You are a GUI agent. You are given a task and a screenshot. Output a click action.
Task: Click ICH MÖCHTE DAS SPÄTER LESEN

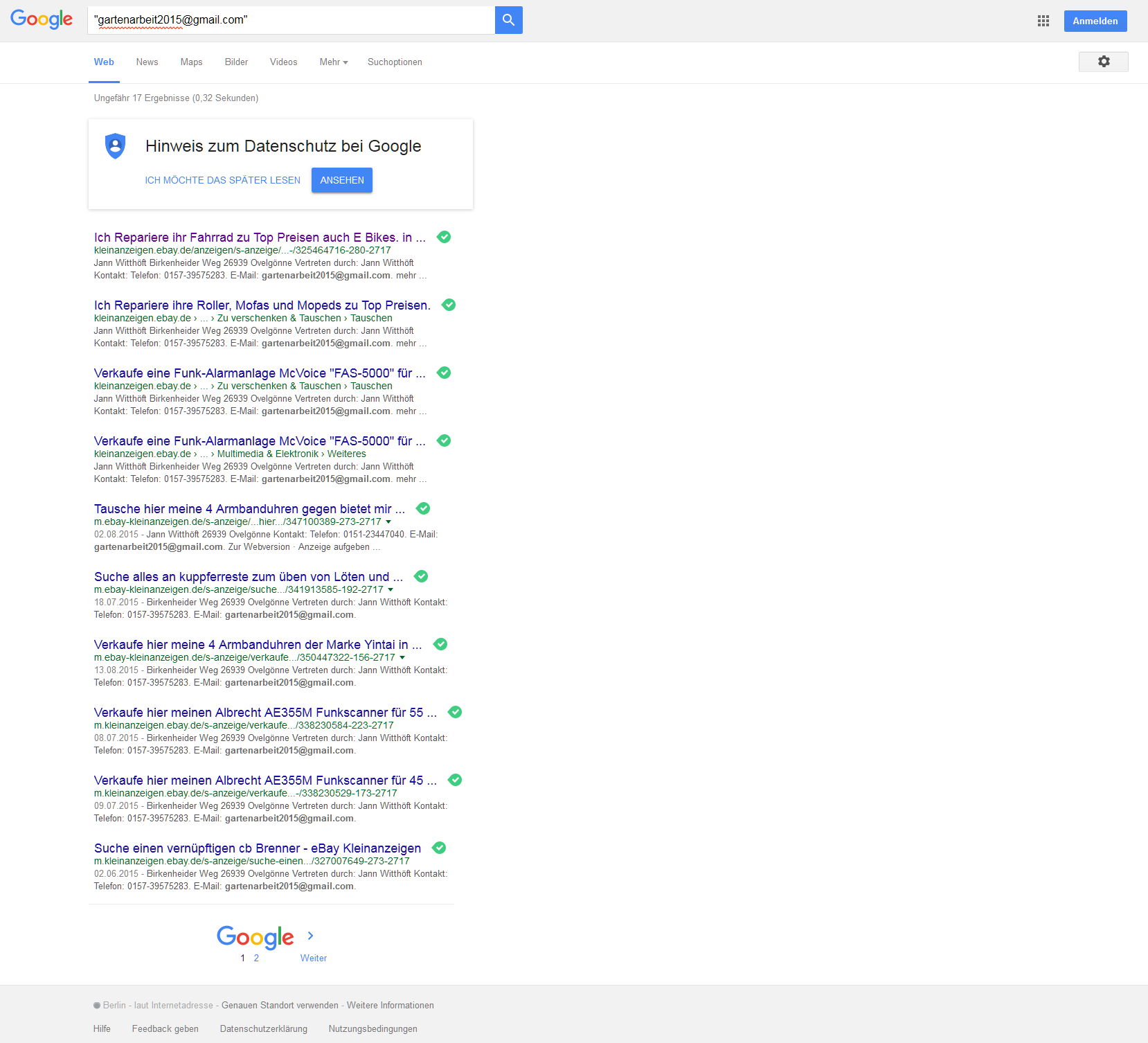pyautogui.click(x=223, y=180)
